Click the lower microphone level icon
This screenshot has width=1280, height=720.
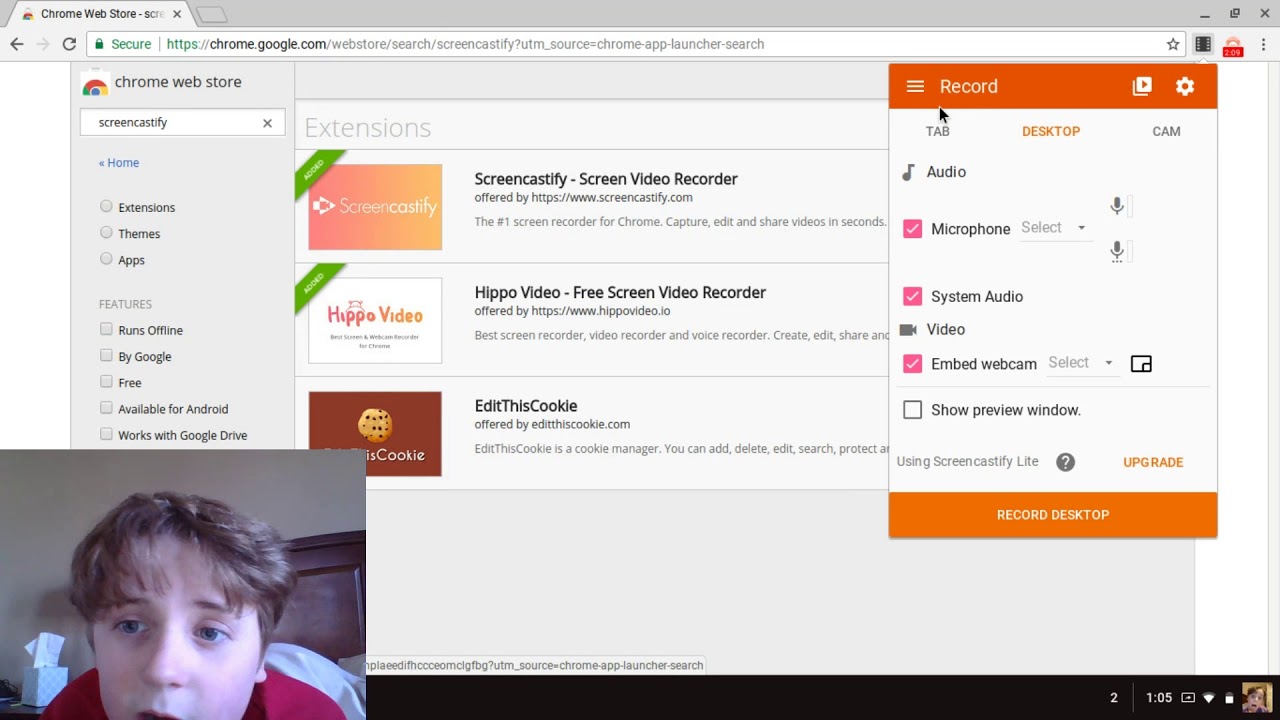(x=1117, y=251)
